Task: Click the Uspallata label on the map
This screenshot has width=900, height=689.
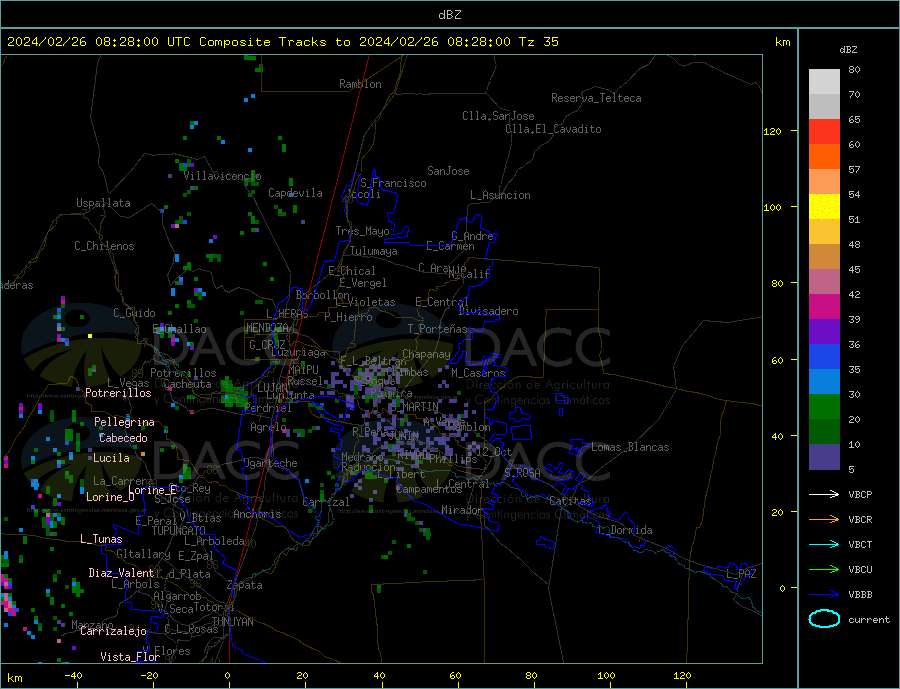Action: 103,203
